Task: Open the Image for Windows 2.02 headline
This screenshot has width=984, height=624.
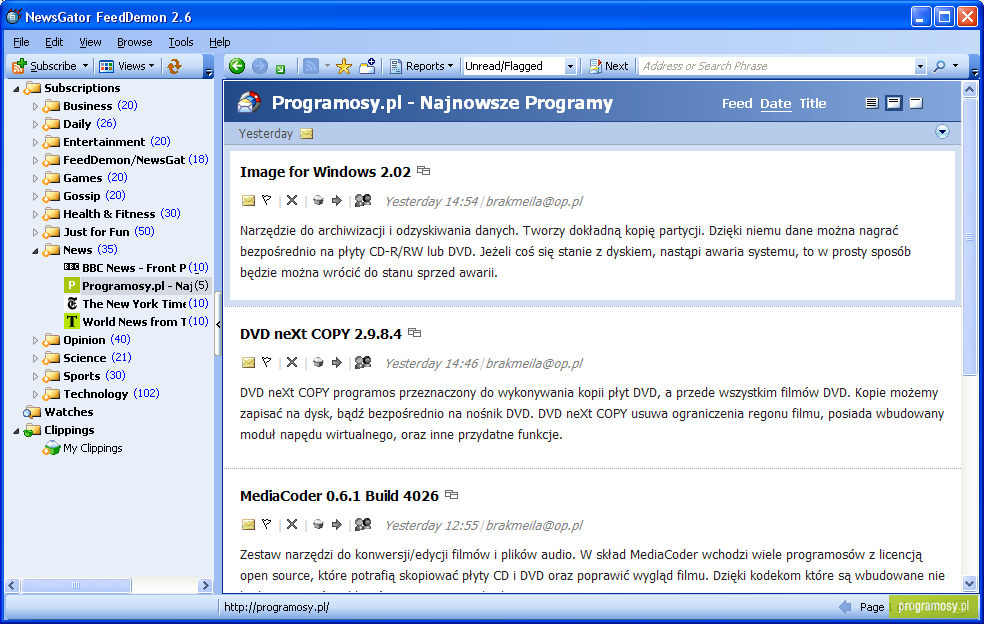Action: (325, 172)
